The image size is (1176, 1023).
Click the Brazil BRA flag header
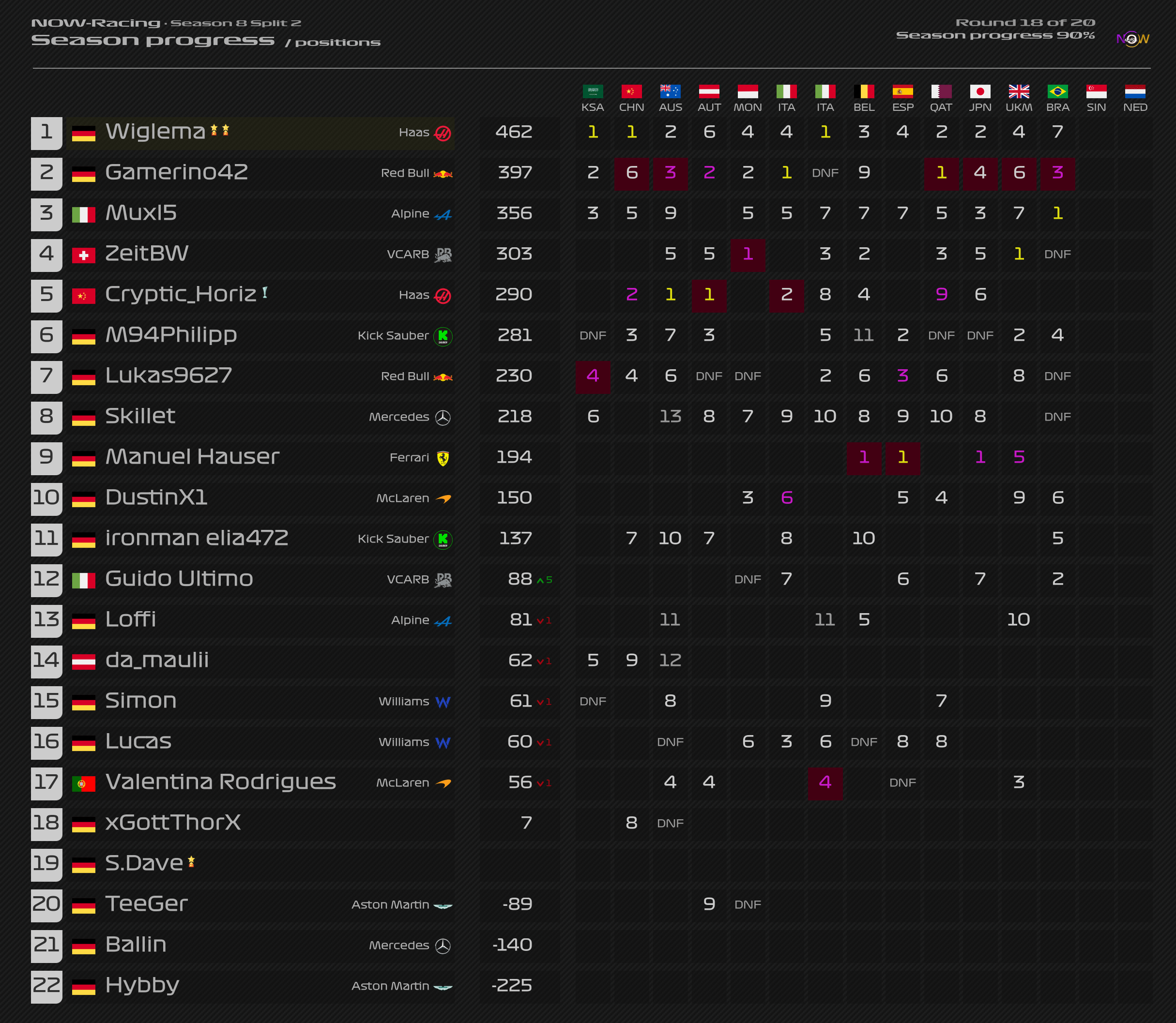tap(1057, 91)
